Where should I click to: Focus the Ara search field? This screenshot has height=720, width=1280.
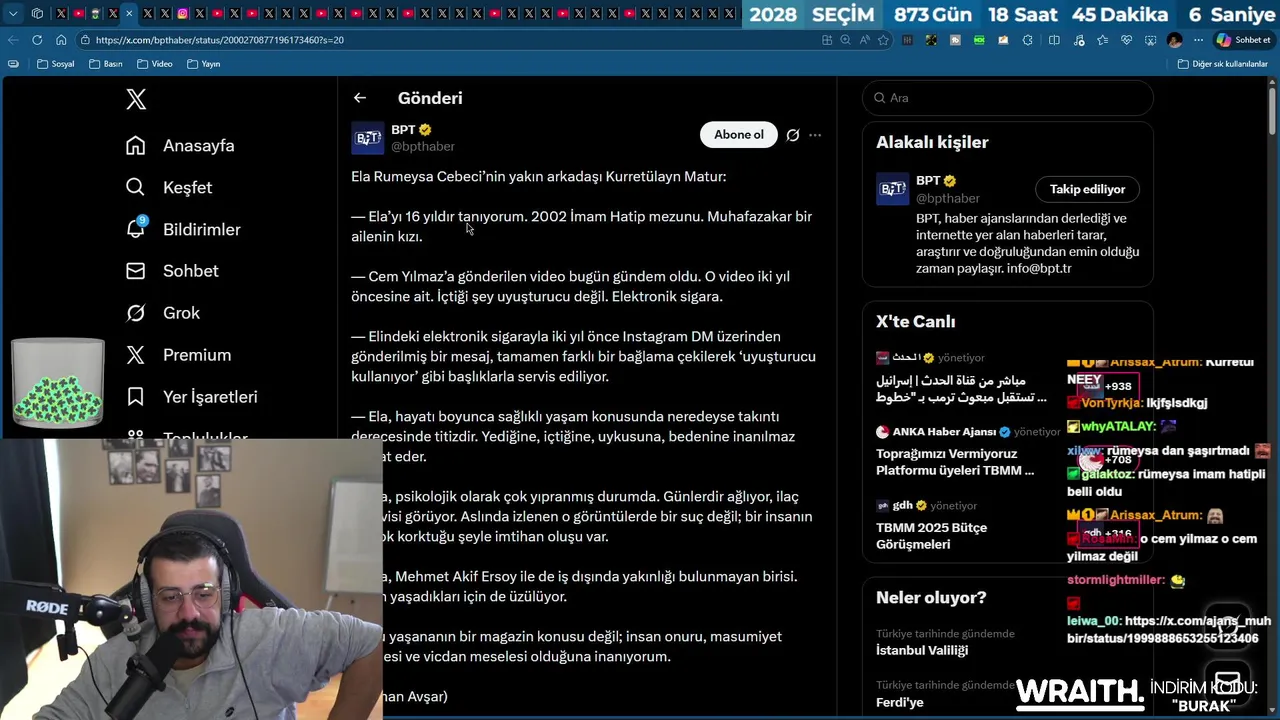click(x=1008, y=98)
